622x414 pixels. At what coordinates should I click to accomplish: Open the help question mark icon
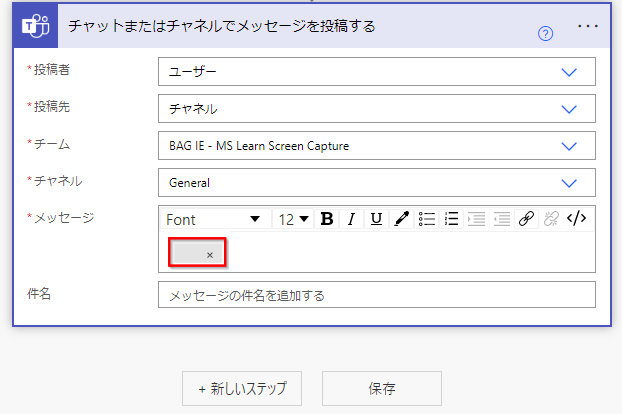click(545, 34)
